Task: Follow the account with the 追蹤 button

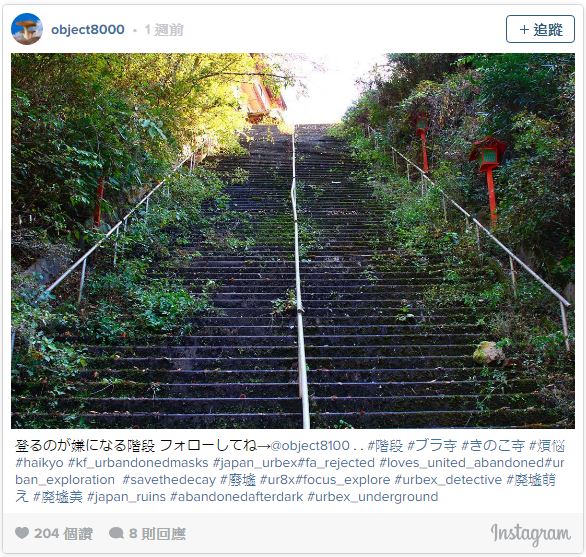Action: pyautogui.click(x=540, y=29)
